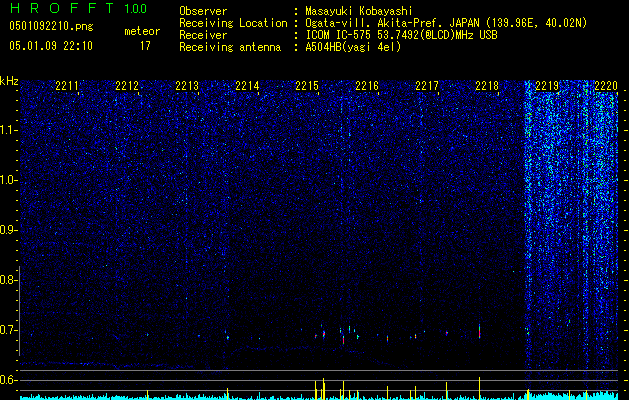Click the 2217 time marker
Viewport: 629px width, 400px height.
point(427,86)
